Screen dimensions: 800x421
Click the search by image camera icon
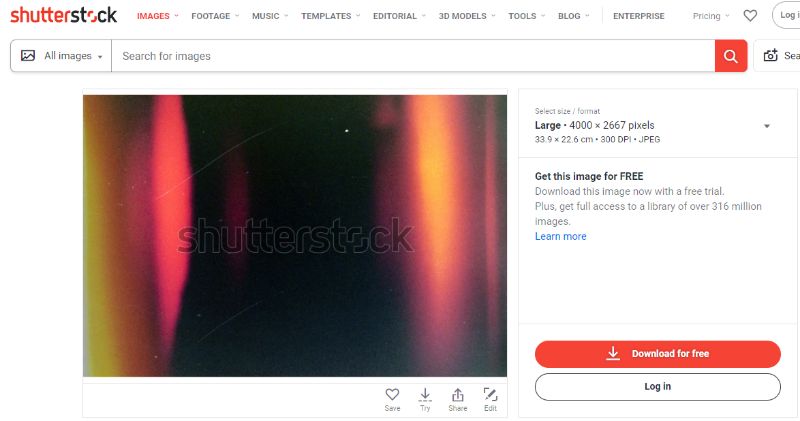coord(770,56)
